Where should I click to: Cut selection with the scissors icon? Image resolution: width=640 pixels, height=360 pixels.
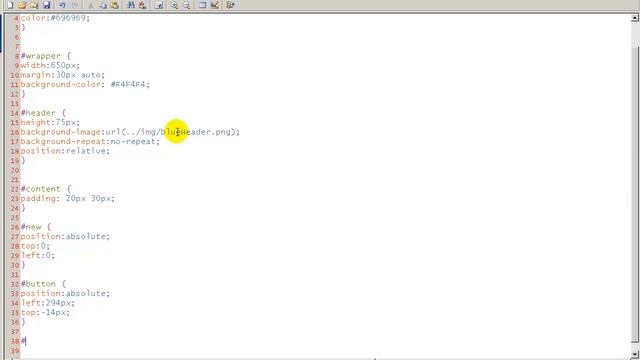coord(91,5)
